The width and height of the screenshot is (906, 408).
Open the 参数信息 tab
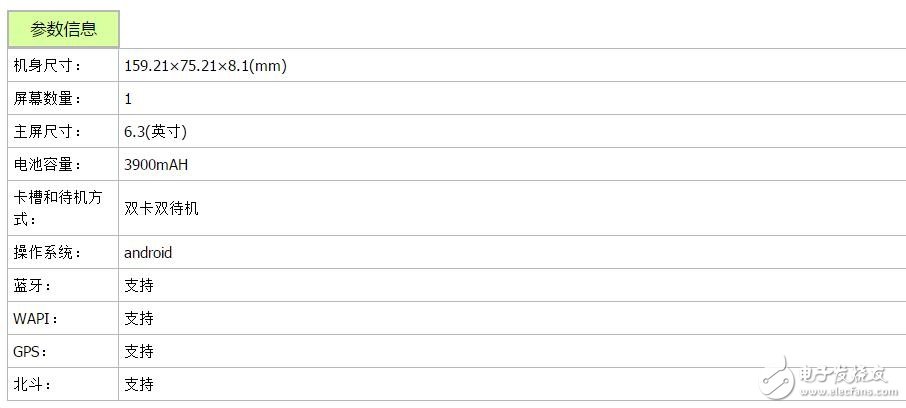(63, 29)
